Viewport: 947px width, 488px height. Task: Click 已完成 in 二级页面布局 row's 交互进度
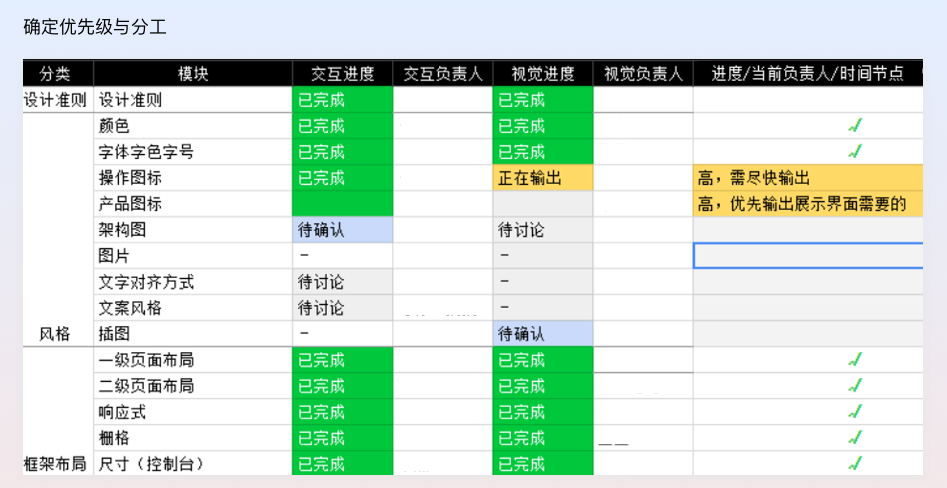(342, 385)
